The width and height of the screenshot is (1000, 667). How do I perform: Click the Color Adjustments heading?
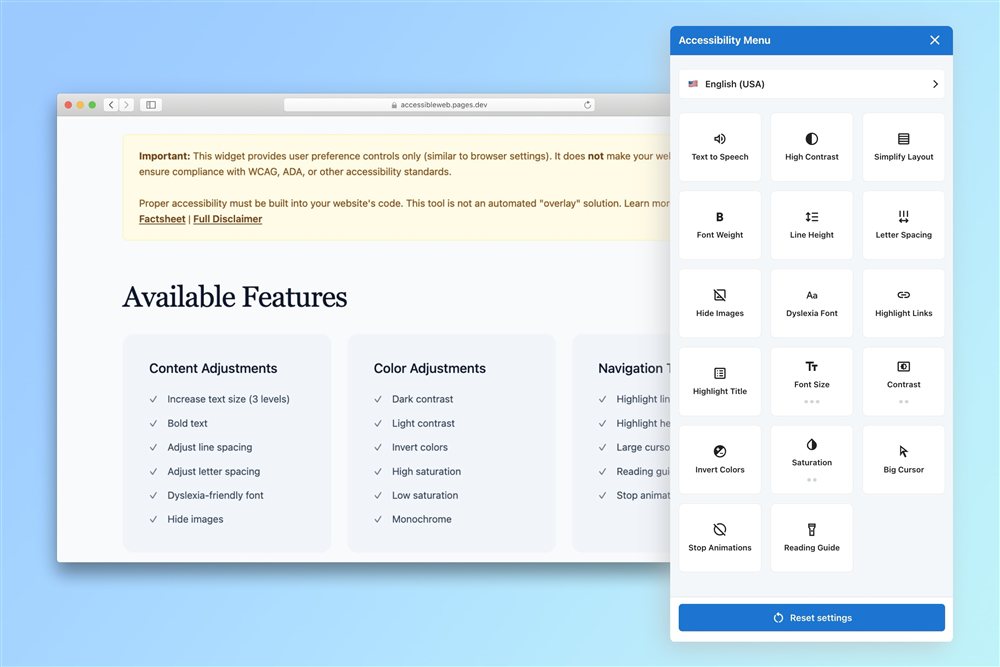[429, 369]
